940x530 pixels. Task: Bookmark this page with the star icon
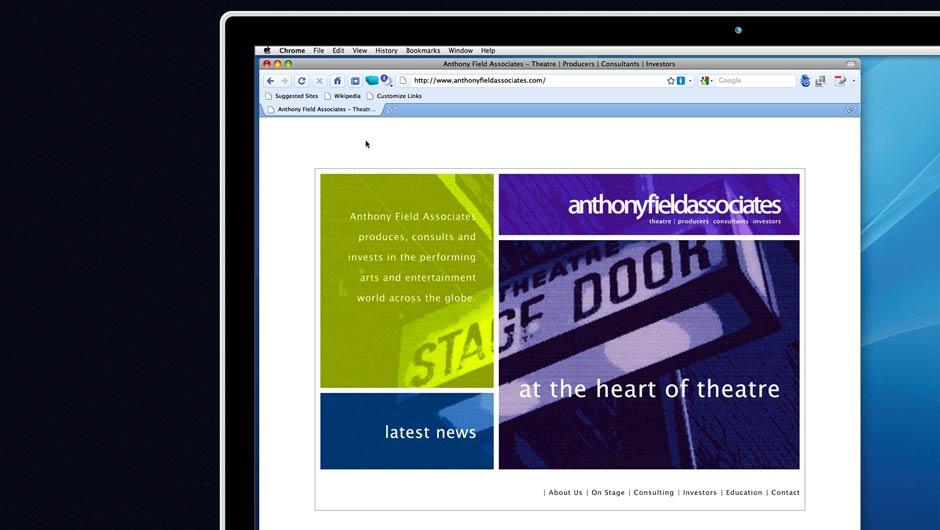671,80
